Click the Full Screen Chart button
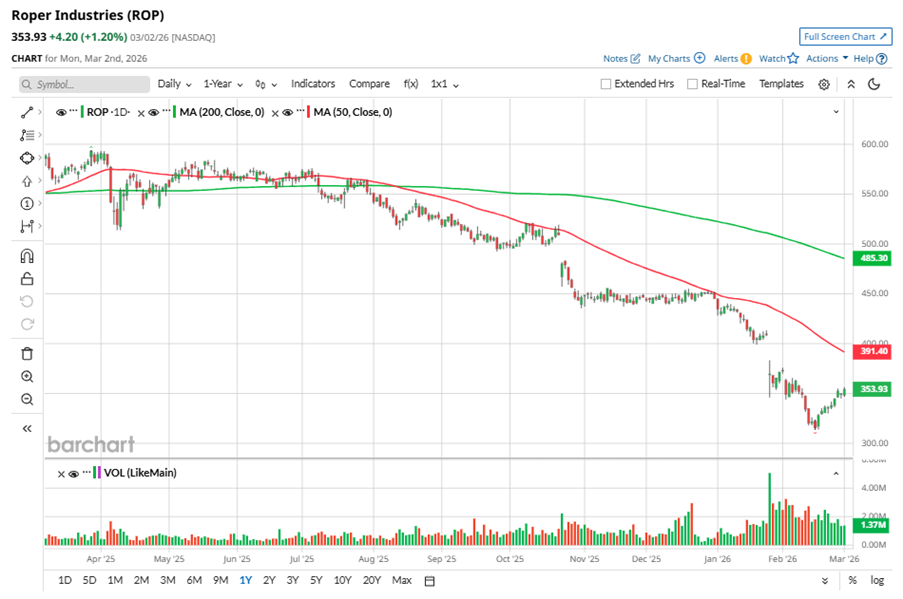903x599 pixels. coord(845,37)
